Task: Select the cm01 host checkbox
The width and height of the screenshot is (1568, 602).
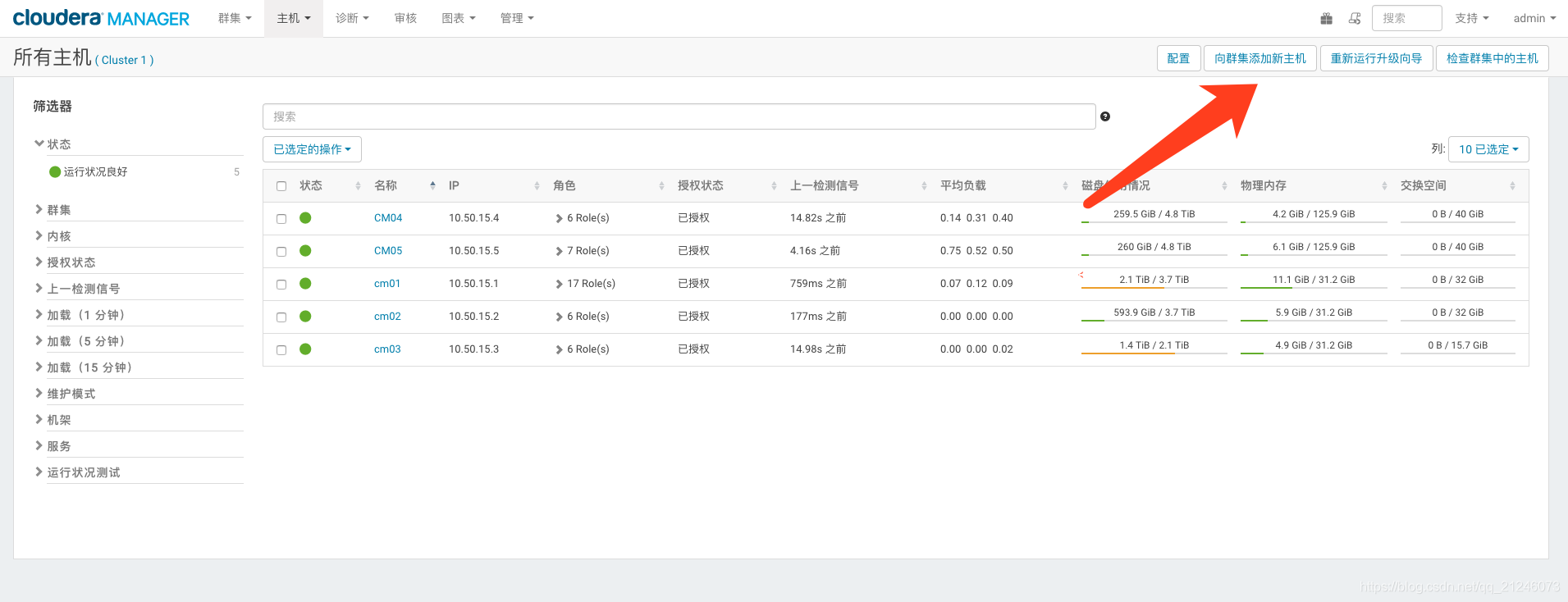Action: point(281,285)
